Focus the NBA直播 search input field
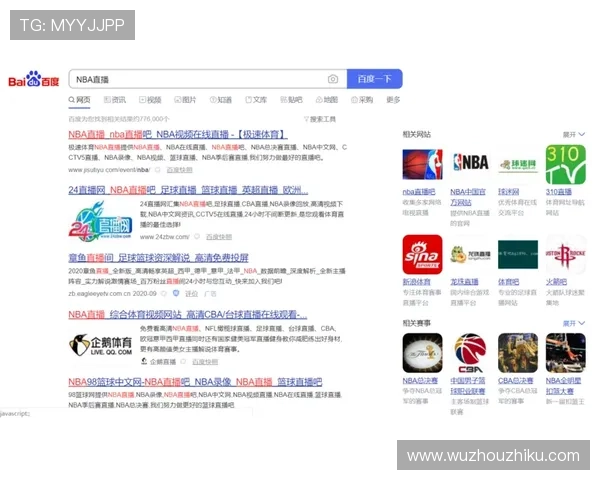The height and width of the screenshot is (480, 600). tap(208, 79)
